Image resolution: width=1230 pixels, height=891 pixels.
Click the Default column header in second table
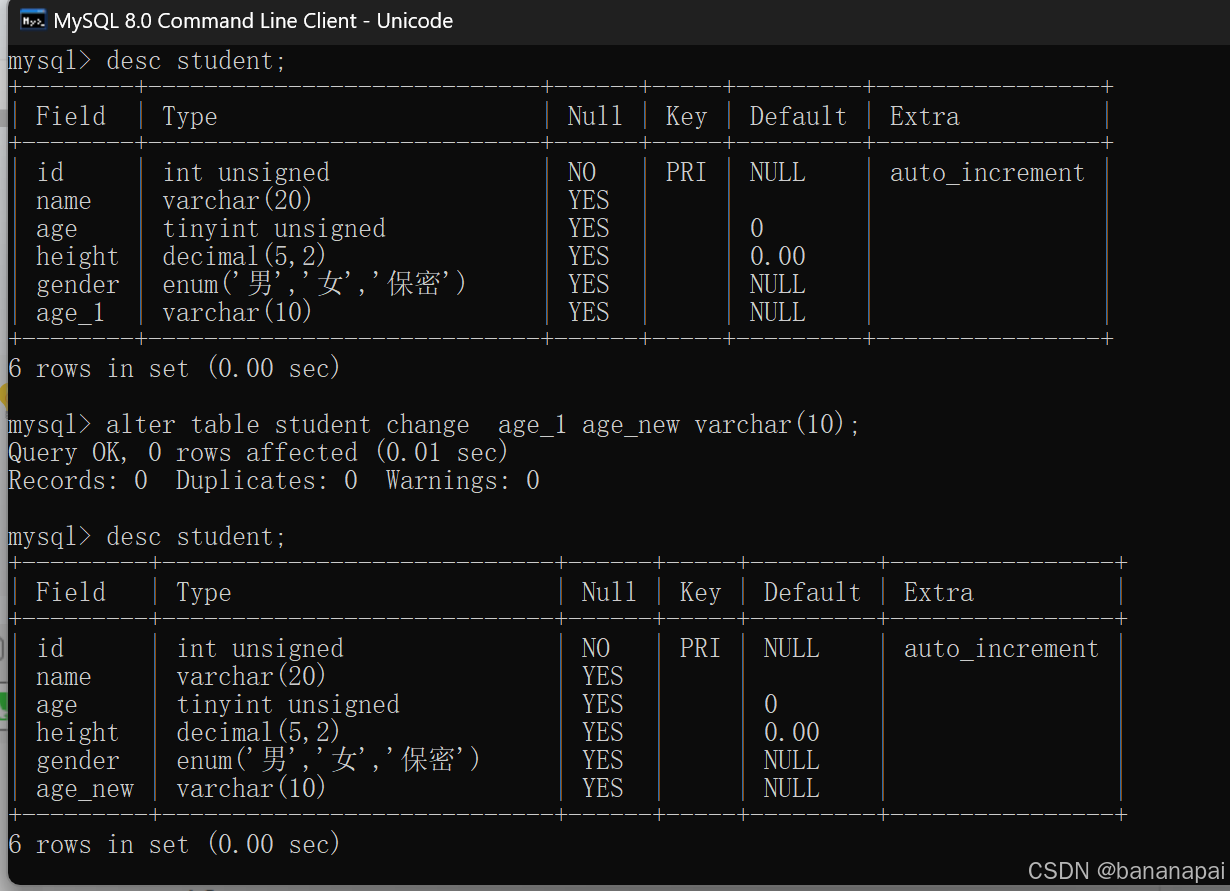tap(812, 593)
